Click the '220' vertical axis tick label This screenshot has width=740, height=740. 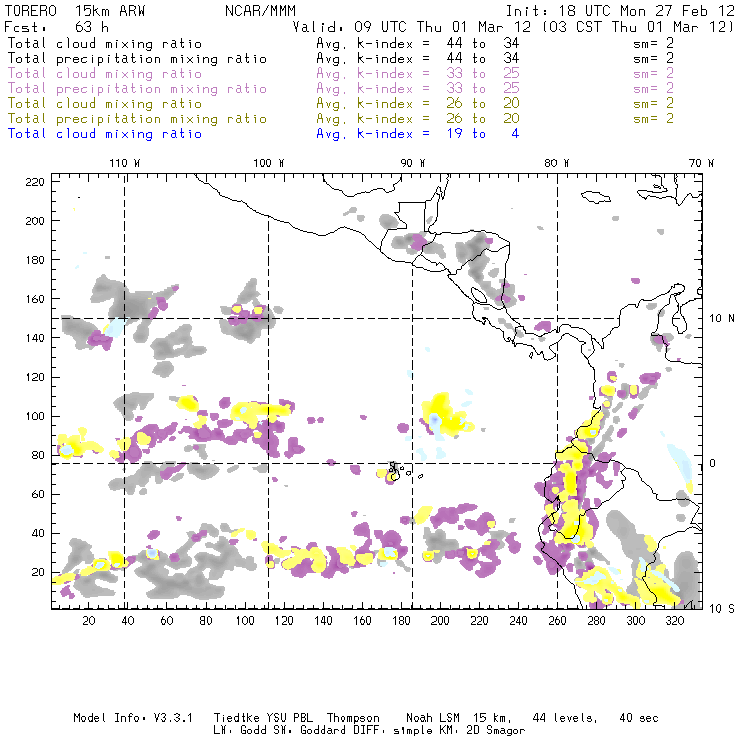point(35,182)
